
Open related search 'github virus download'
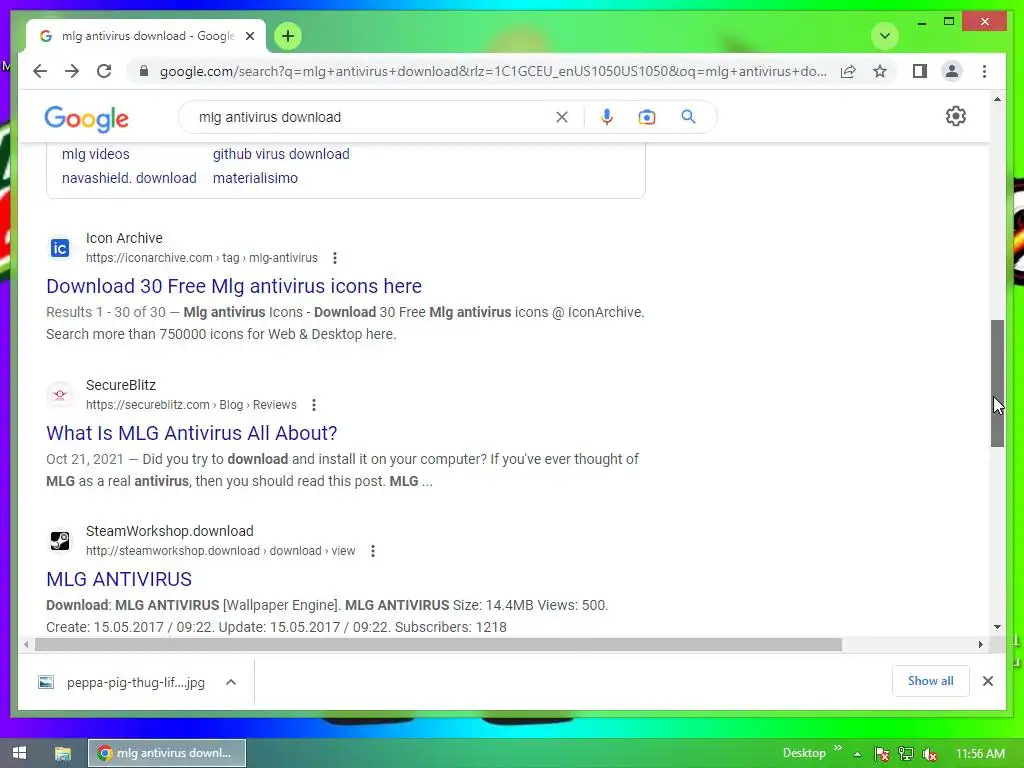pyautogui.click(x=281, y=154)
